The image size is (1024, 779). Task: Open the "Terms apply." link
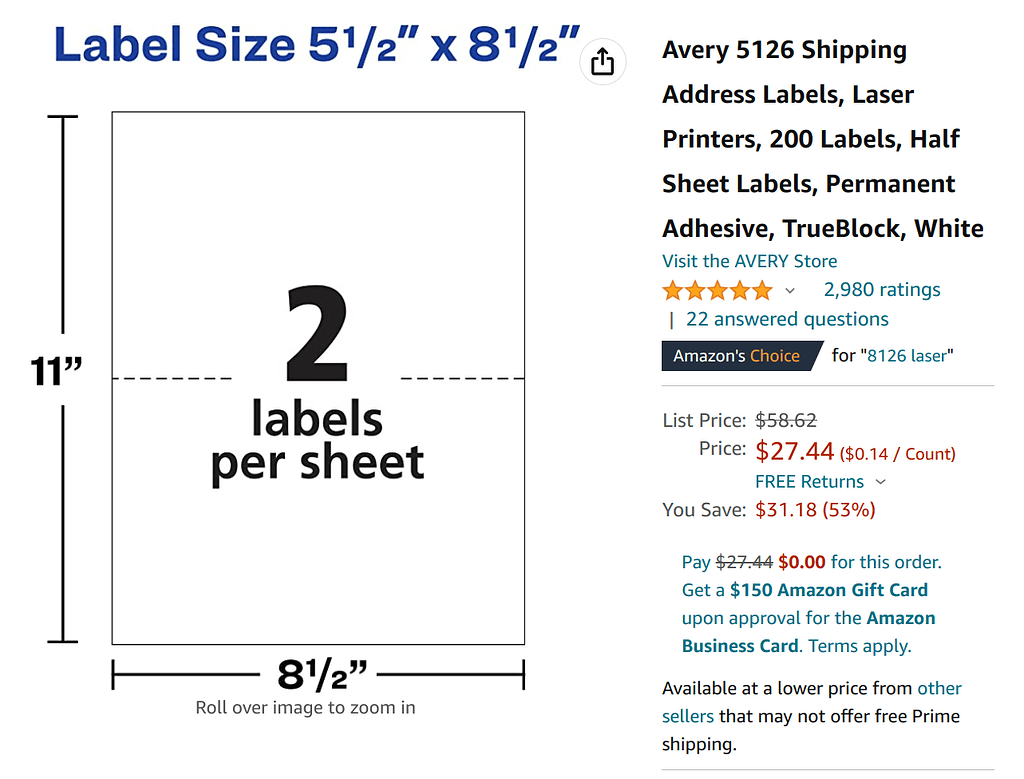tap(860, 646)
